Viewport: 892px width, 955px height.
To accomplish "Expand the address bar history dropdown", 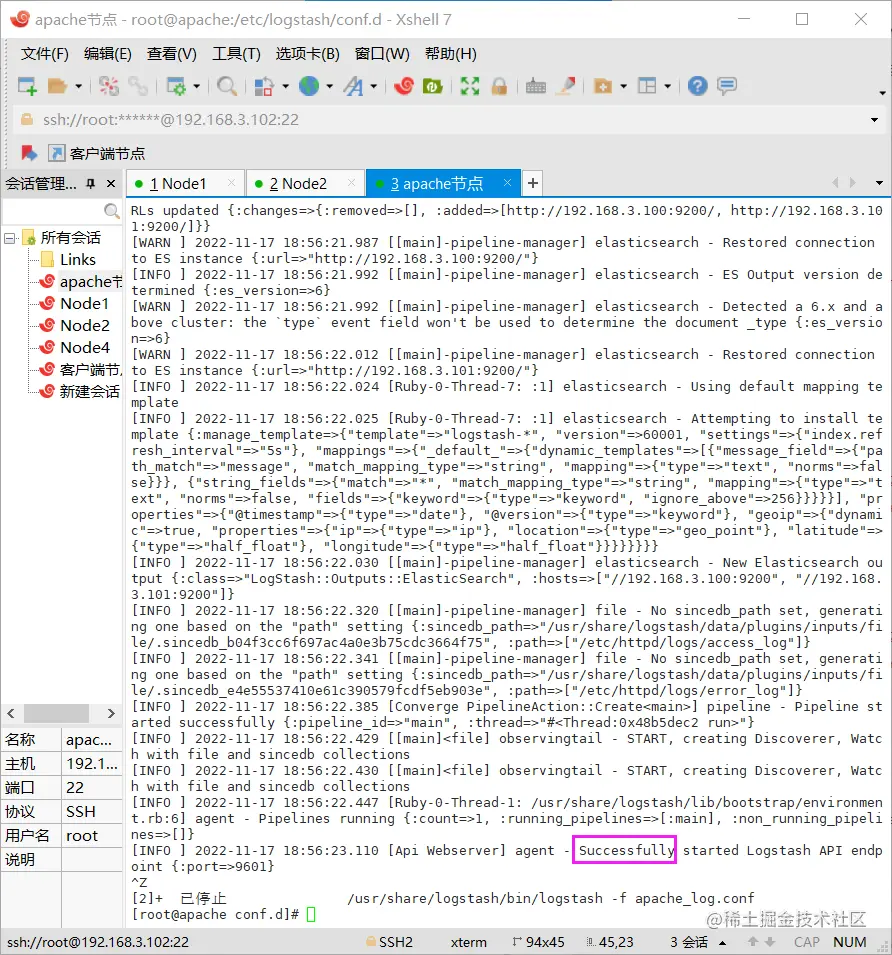I will [874, 119].
